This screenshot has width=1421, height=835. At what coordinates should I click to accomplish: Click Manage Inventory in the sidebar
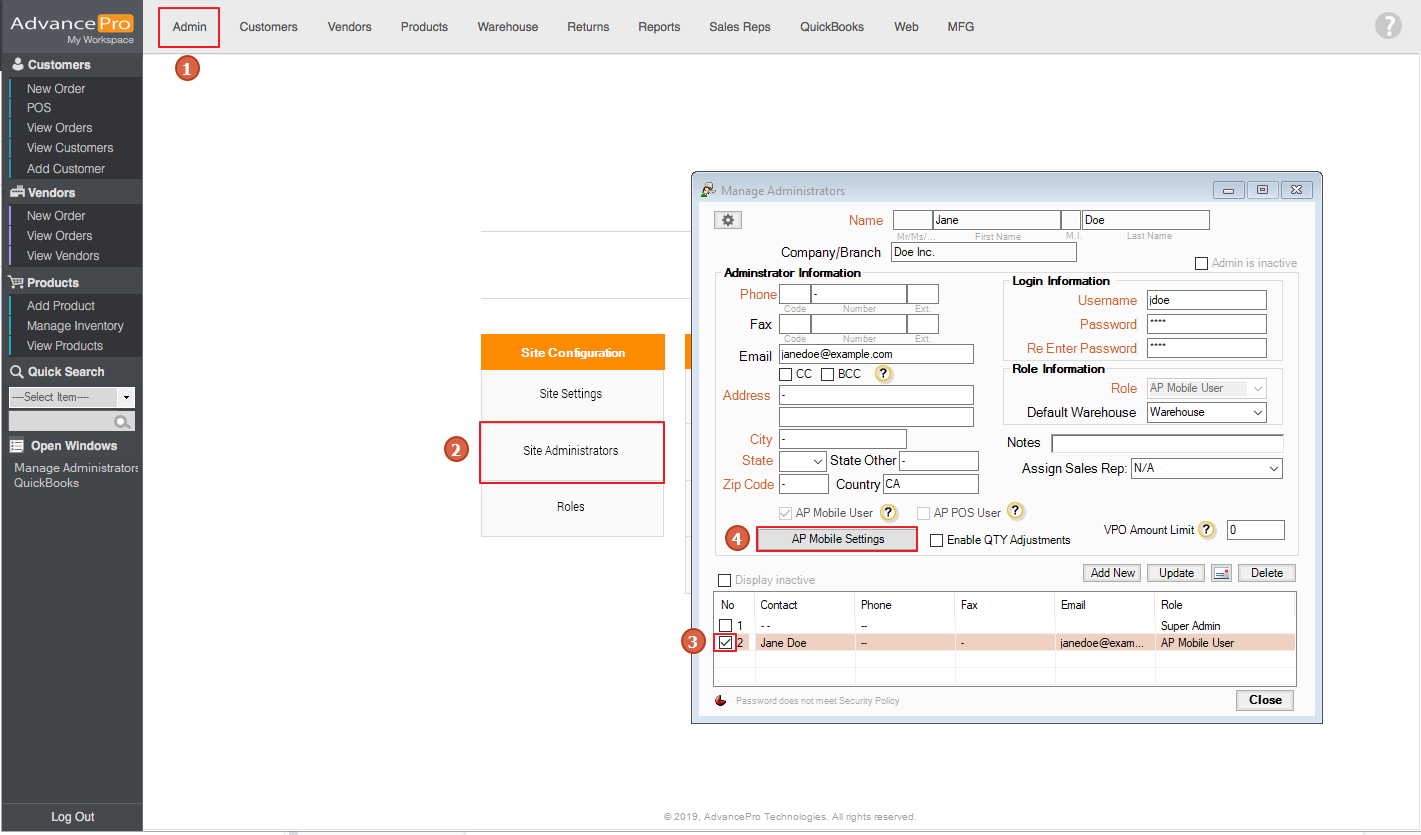click(x=75, y=326)
